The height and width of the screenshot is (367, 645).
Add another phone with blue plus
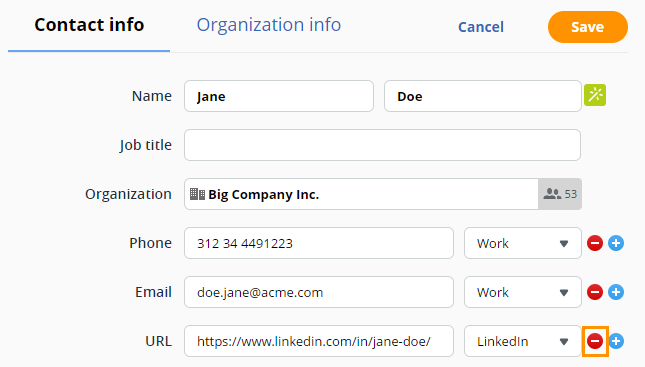tap(616, 243)
